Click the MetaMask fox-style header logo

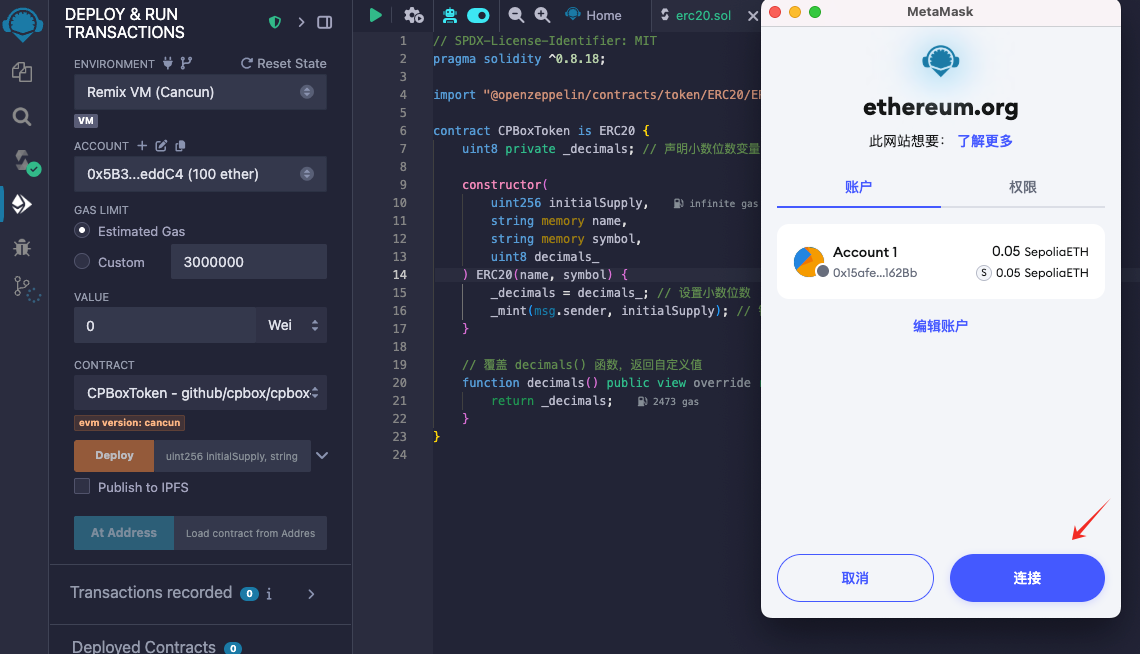coord(940,61)
